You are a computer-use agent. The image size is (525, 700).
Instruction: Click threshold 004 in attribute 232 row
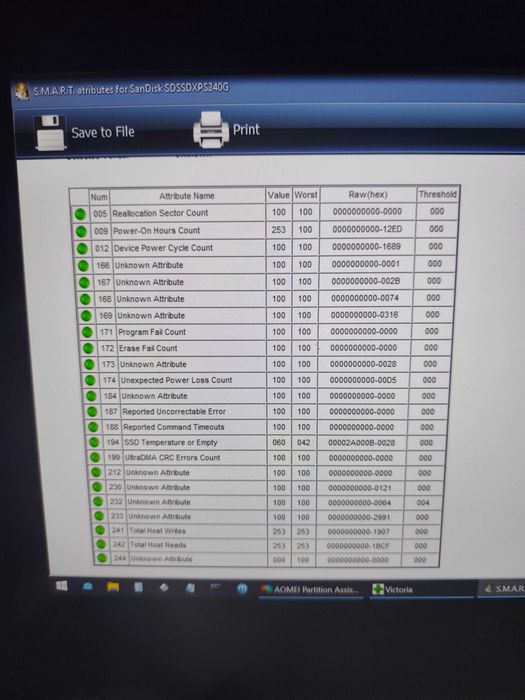[423, 503]
